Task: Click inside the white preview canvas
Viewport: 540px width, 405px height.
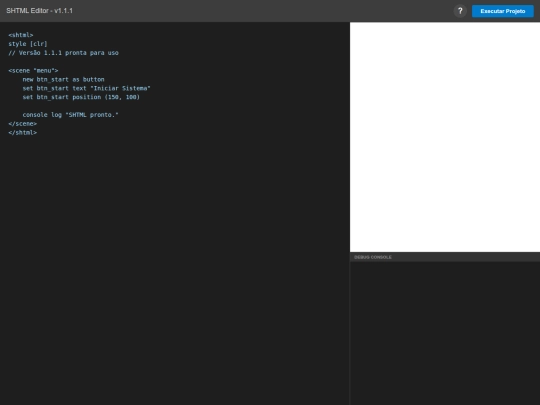Action: pos(445,137)
